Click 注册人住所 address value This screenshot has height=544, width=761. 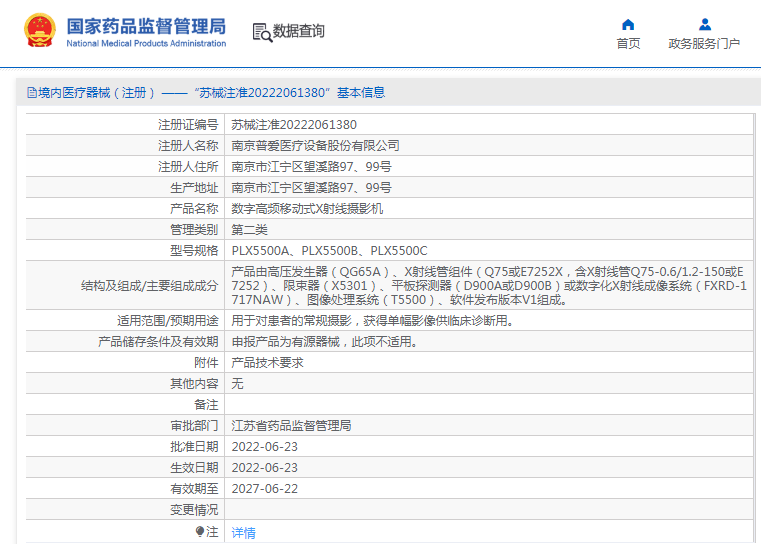[311, 167]
